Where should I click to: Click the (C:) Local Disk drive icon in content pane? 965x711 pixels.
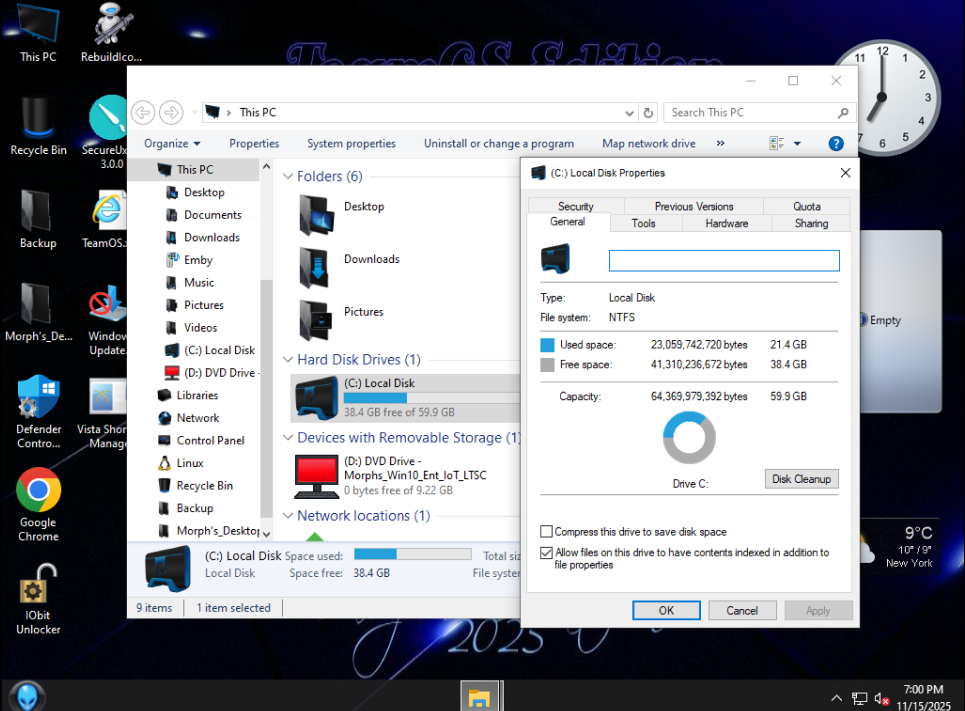pos(316,398)
